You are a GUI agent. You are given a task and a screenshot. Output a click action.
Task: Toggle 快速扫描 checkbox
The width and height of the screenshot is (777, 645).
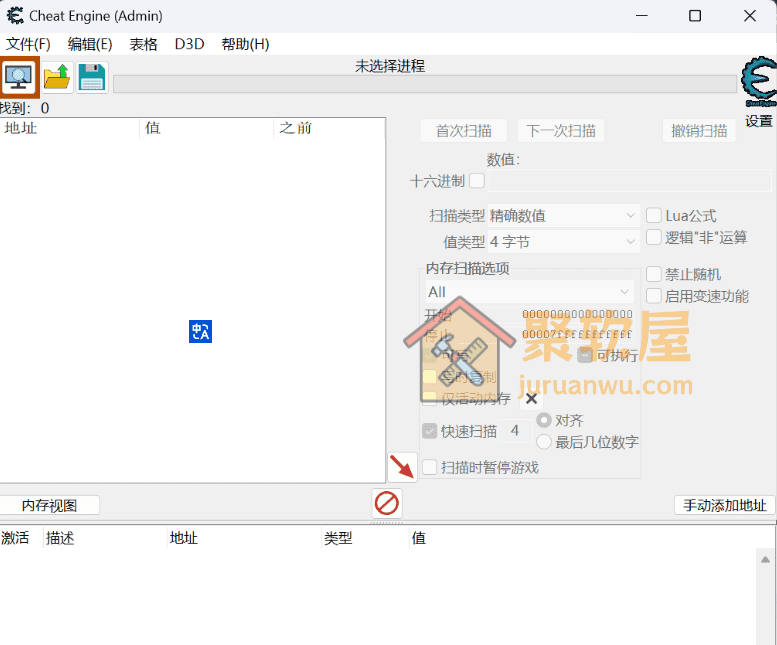pyautogui.click(x=429, y=431)
